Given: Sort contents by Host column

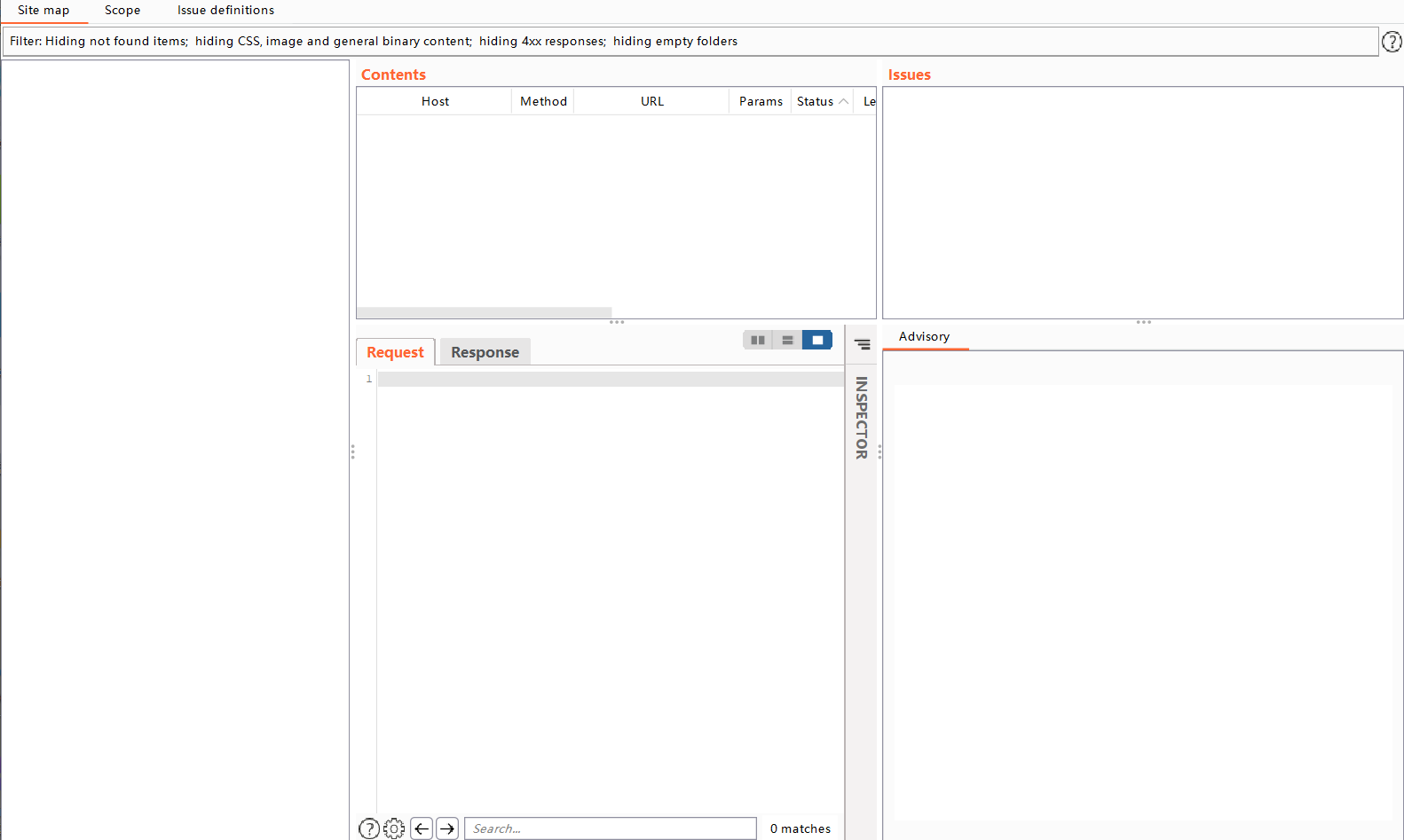Looking at the screenshot, I should 435,101.
